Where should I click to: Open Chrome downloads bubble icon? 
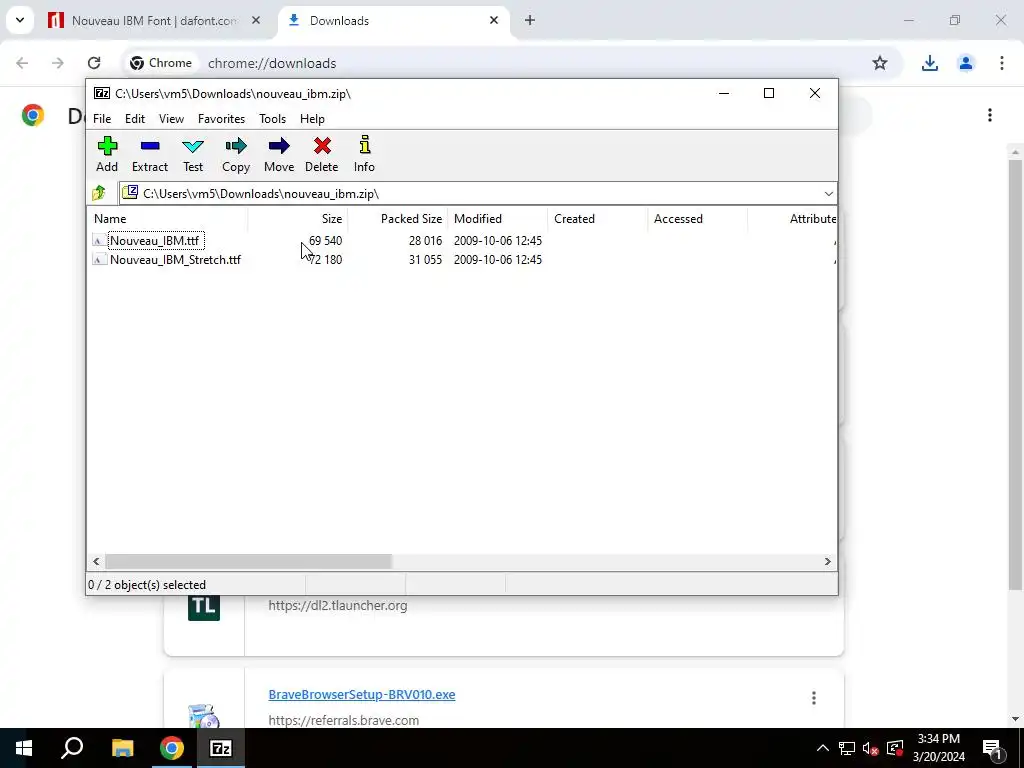(x=929, y=63)
